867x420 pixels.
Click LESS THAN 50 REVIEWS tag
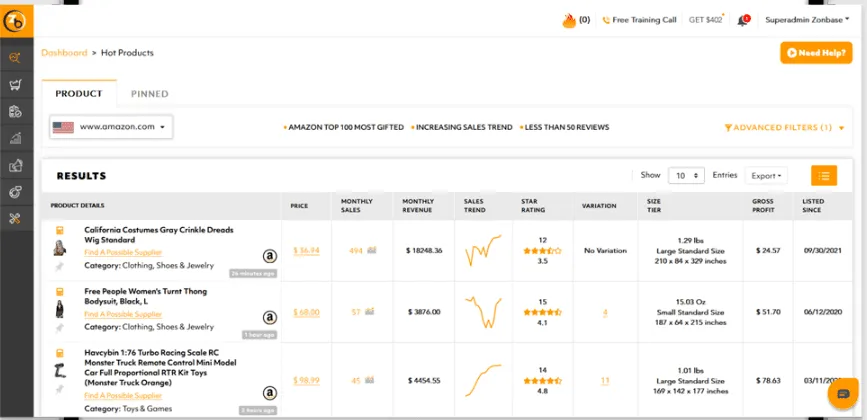564,128
